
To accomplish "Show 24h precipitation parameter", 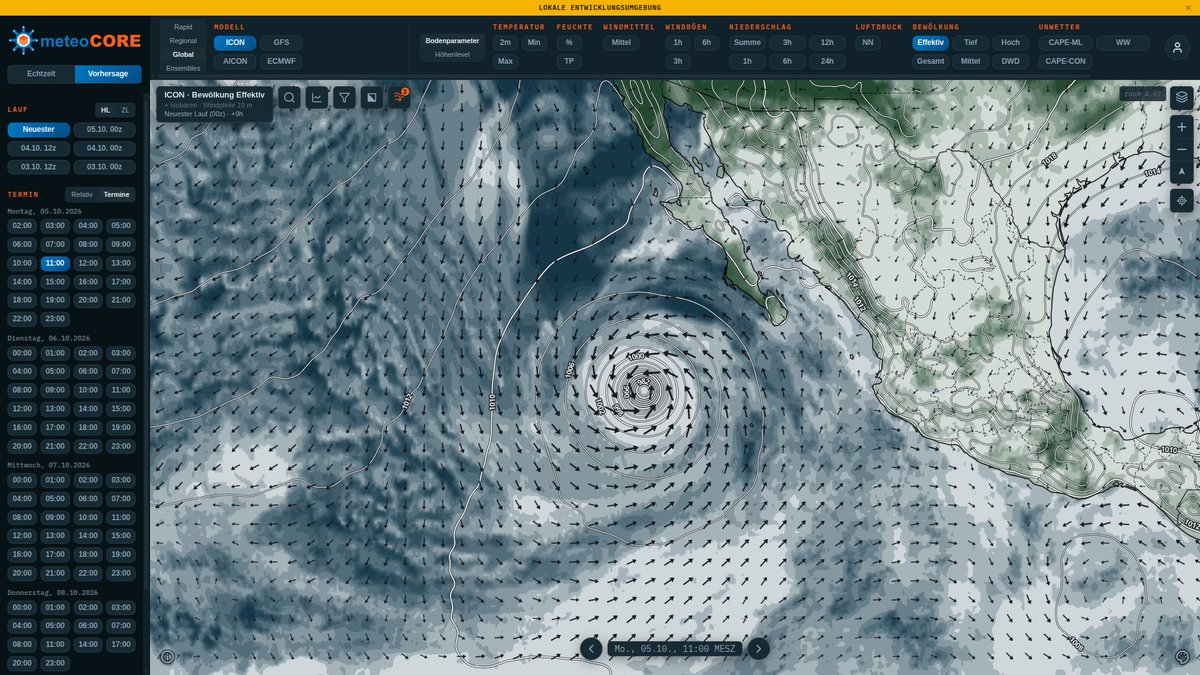I will (x=827, y=61).
